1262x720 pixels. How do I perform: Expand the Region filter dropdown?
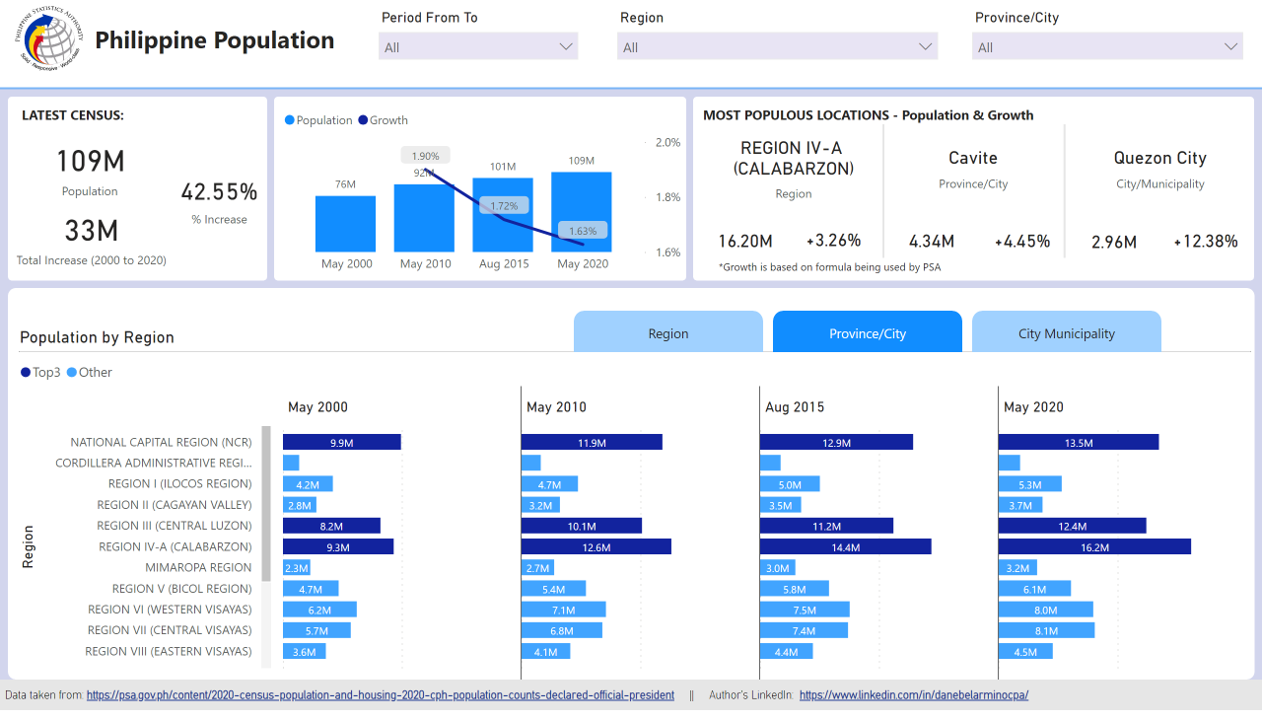coord(777,47)
